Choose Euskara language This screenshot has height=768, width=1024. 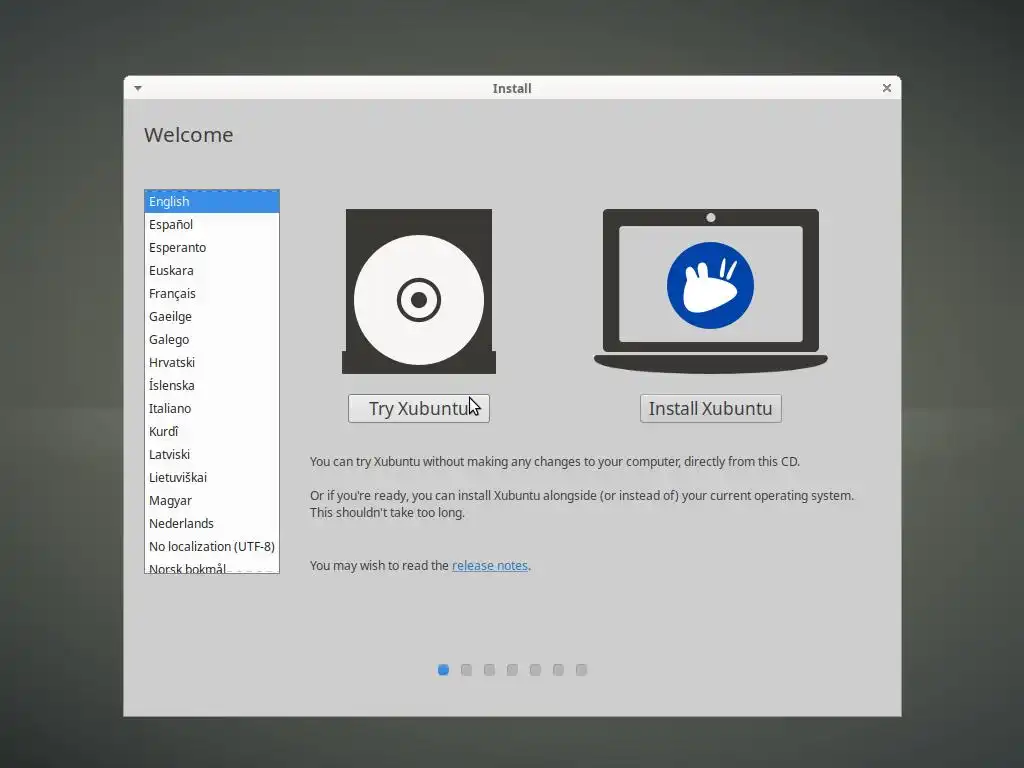(x=212, y=270)
